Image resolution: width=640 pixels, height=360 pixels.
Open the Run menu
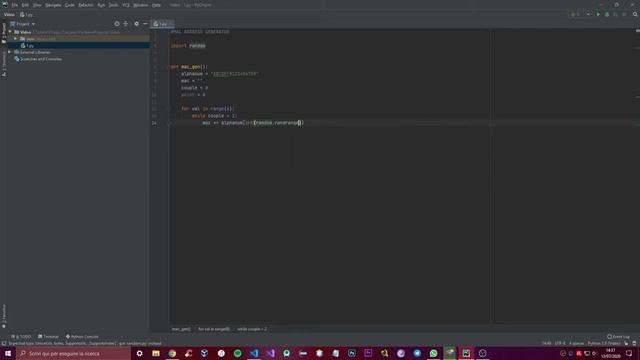(101, 5)
